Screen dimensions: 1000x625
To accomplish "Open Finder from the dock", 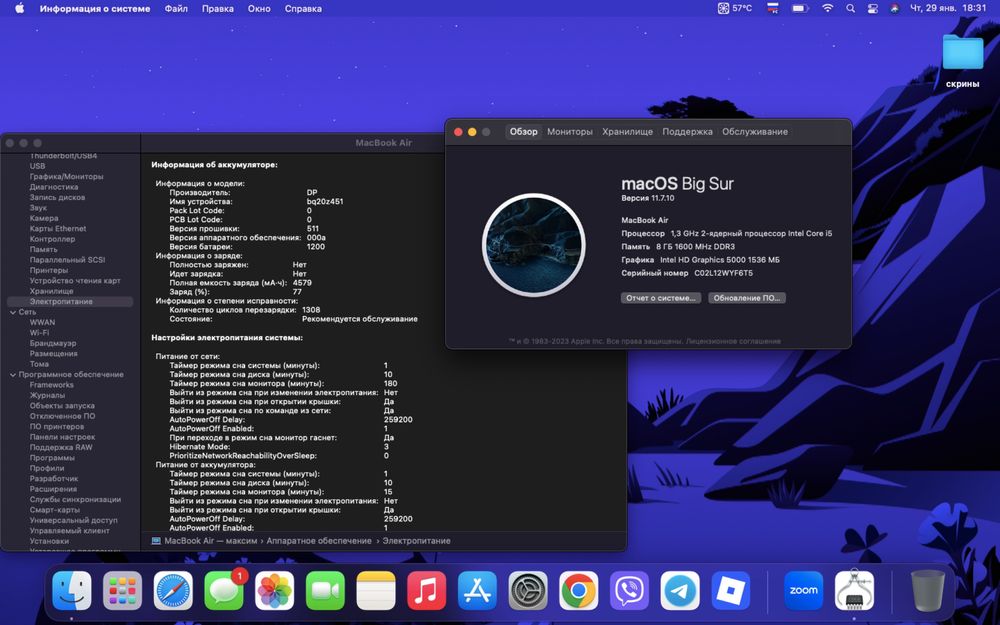I will [x=71, y=591].
